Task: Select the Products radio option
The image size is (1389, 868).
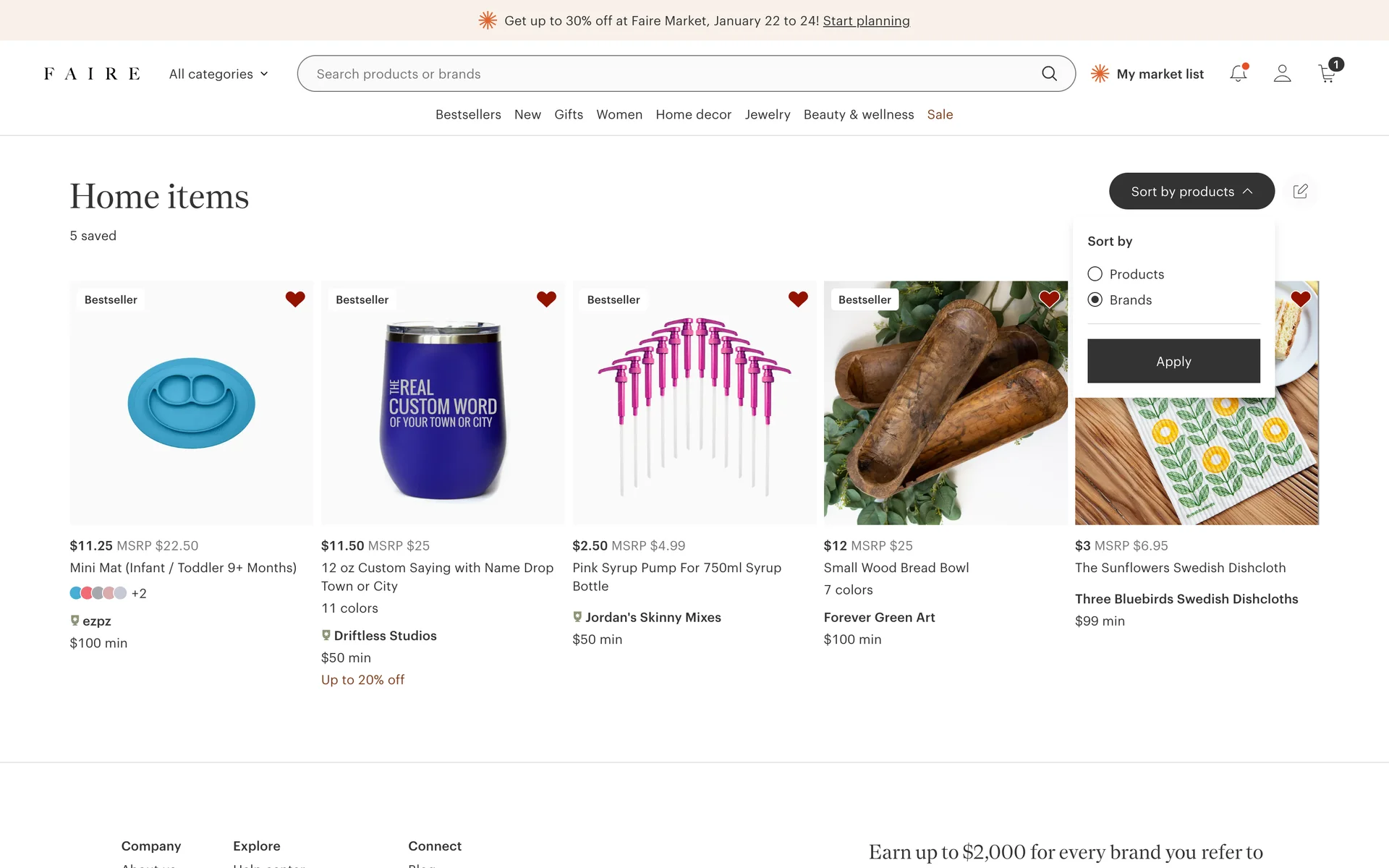Action: [1095, 274]
